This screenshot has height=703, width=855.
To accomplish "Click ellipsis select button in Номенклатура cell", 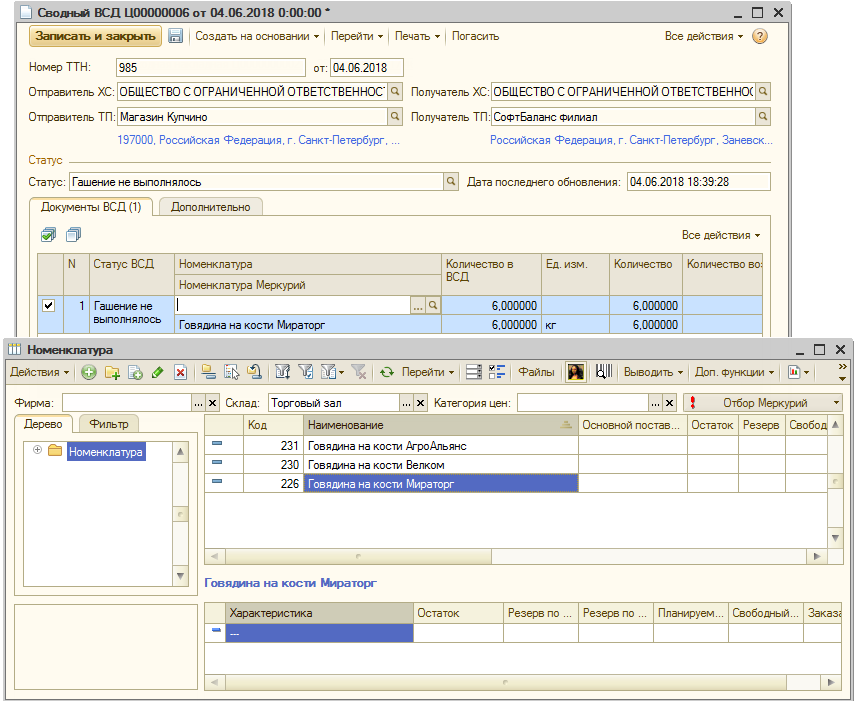I will pyautogui.click(x=418, y=305).
